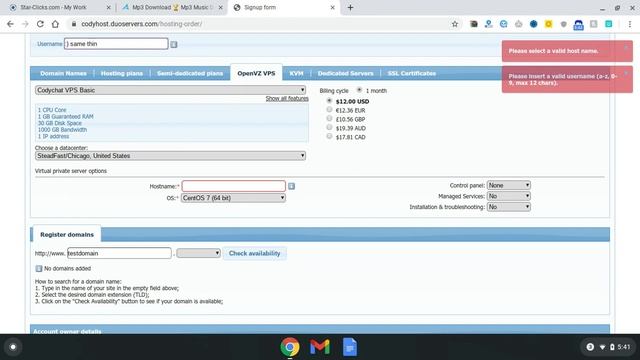Image resolution: width=640 pixels, height=360 pixels.
Task: Click the address bar showing codyhost.duoservers.com
Action: [257, 24]
